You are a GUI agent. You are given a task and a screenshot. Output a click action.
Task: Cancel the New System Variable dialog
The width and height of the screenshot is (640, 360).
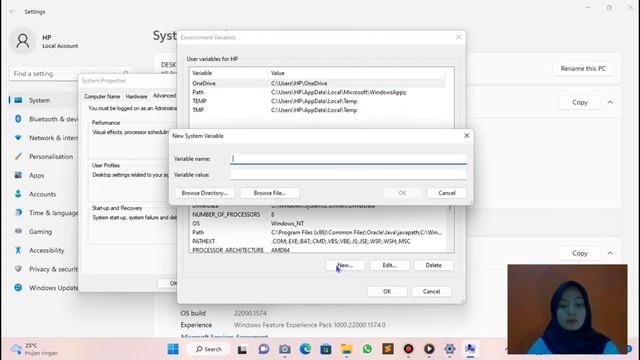tap(447, 193)
